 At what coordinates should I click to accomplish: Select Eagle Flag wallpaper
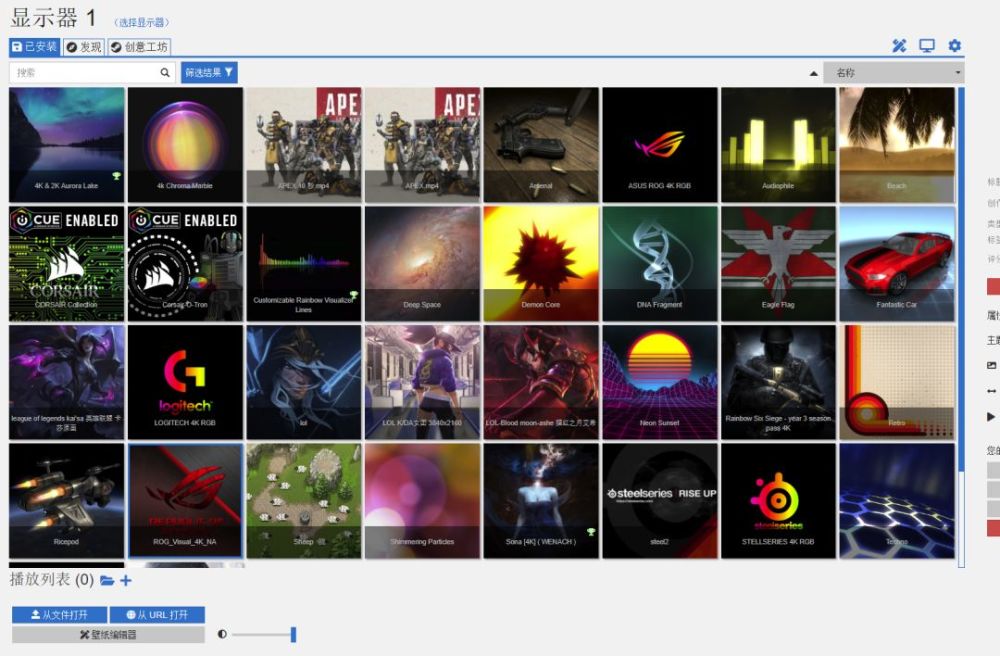(779, 263)
